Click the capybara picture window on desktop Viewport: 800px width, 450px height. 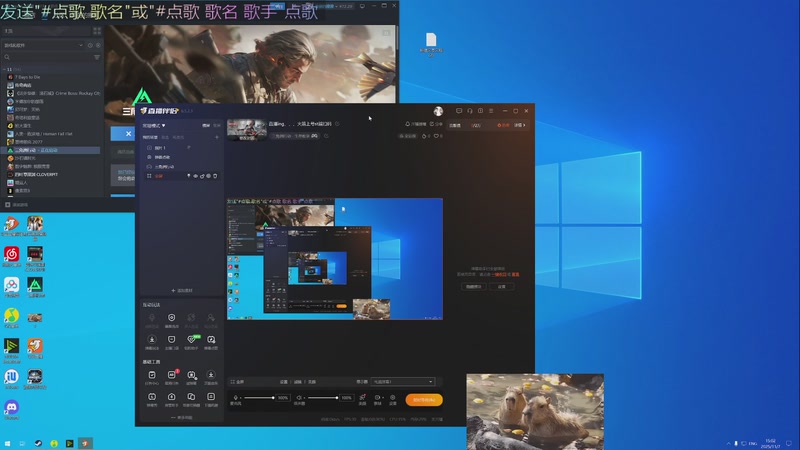[535, 412]
